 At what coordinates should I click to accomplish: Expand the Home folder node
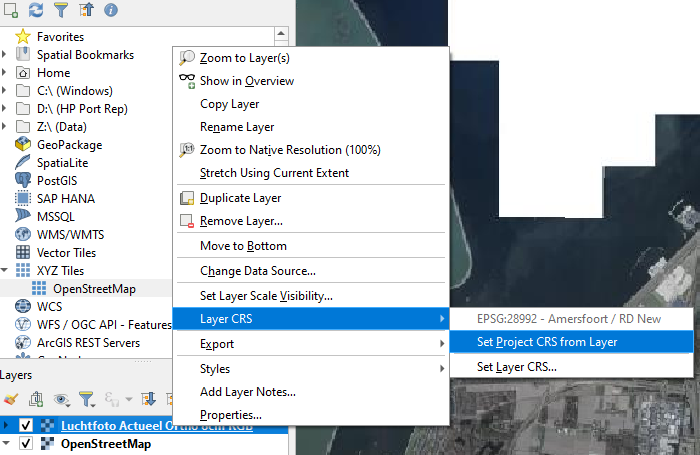(4, 72)
